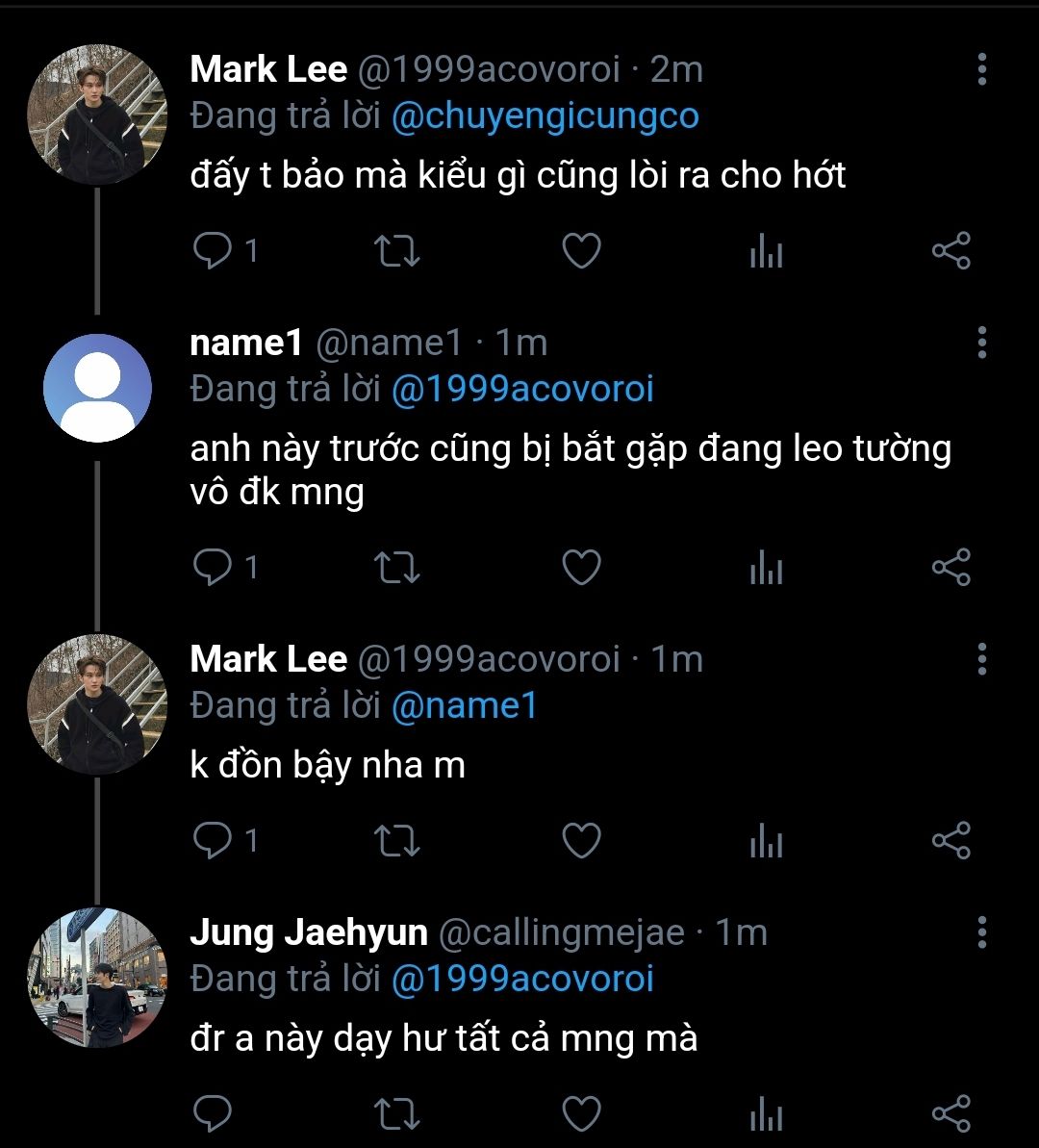Reply to "k đồn bậy nha m" tweet
1039x1148 pixels.
point(213,841)
